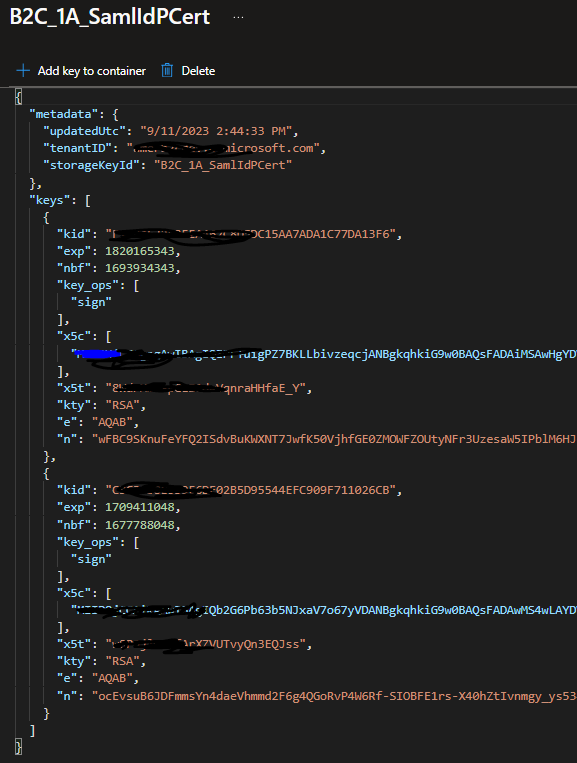
Task: Click the storageKeyId value B2C_1A_SamlIdPCert
Action: 223,165
